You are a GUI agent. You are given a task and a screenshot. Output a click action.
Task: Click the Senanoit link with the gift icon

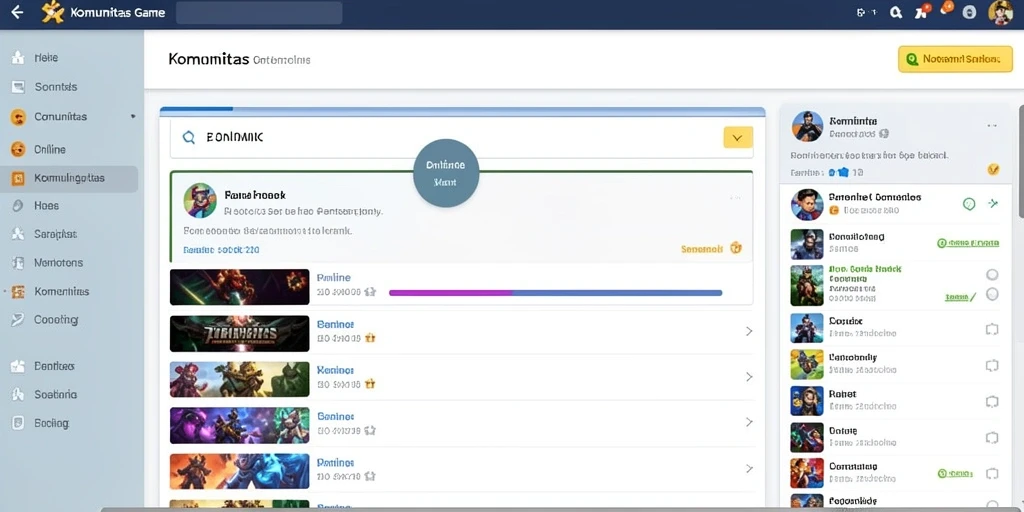[712, 248]
